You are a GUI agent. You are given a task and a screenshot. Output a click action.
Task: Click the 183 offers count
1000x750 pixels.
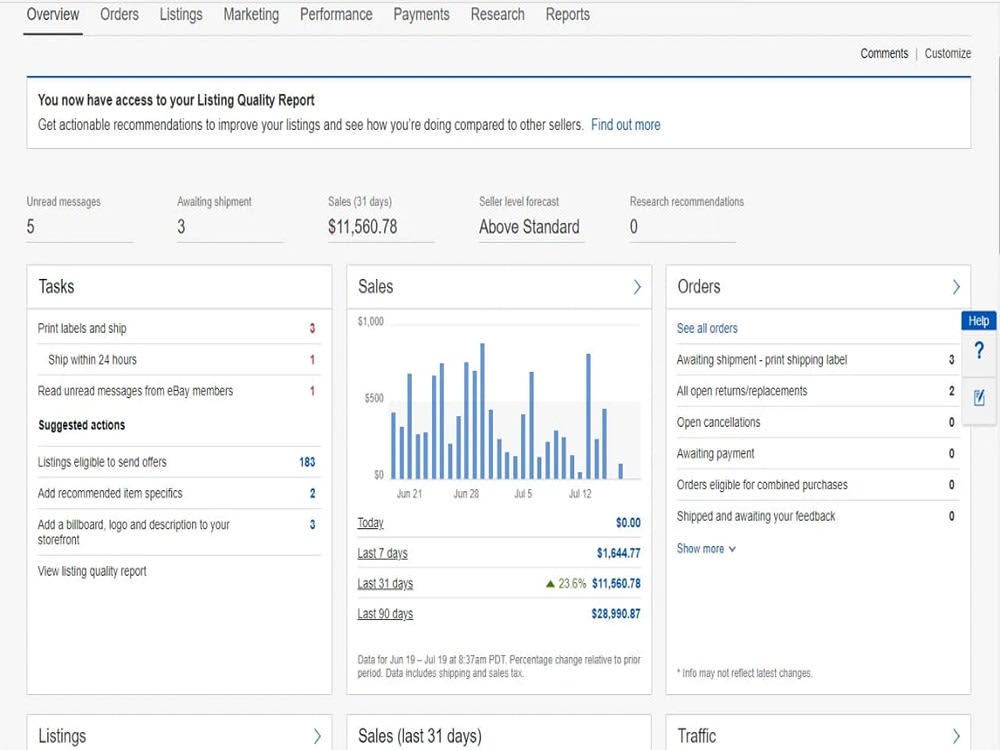pyautogui.click(x=307, y=462)
